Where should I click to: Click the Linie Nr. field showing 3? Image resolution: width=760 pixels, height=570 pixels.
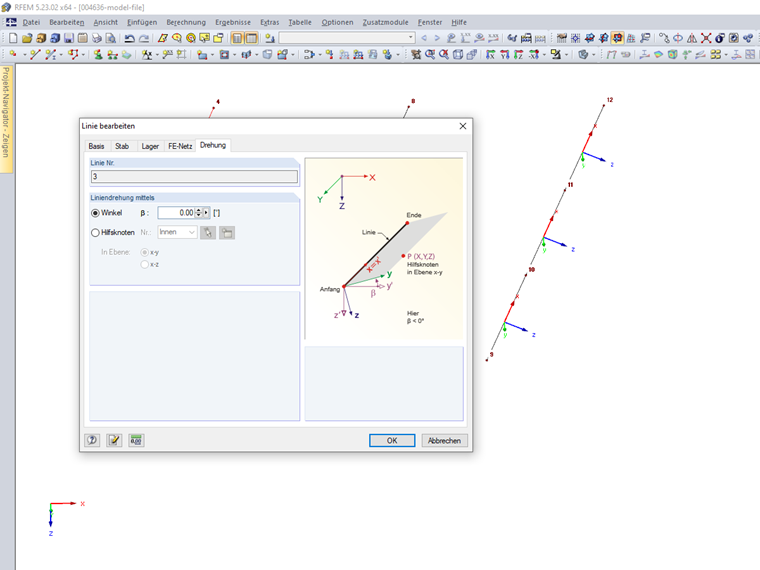[194, 176]
